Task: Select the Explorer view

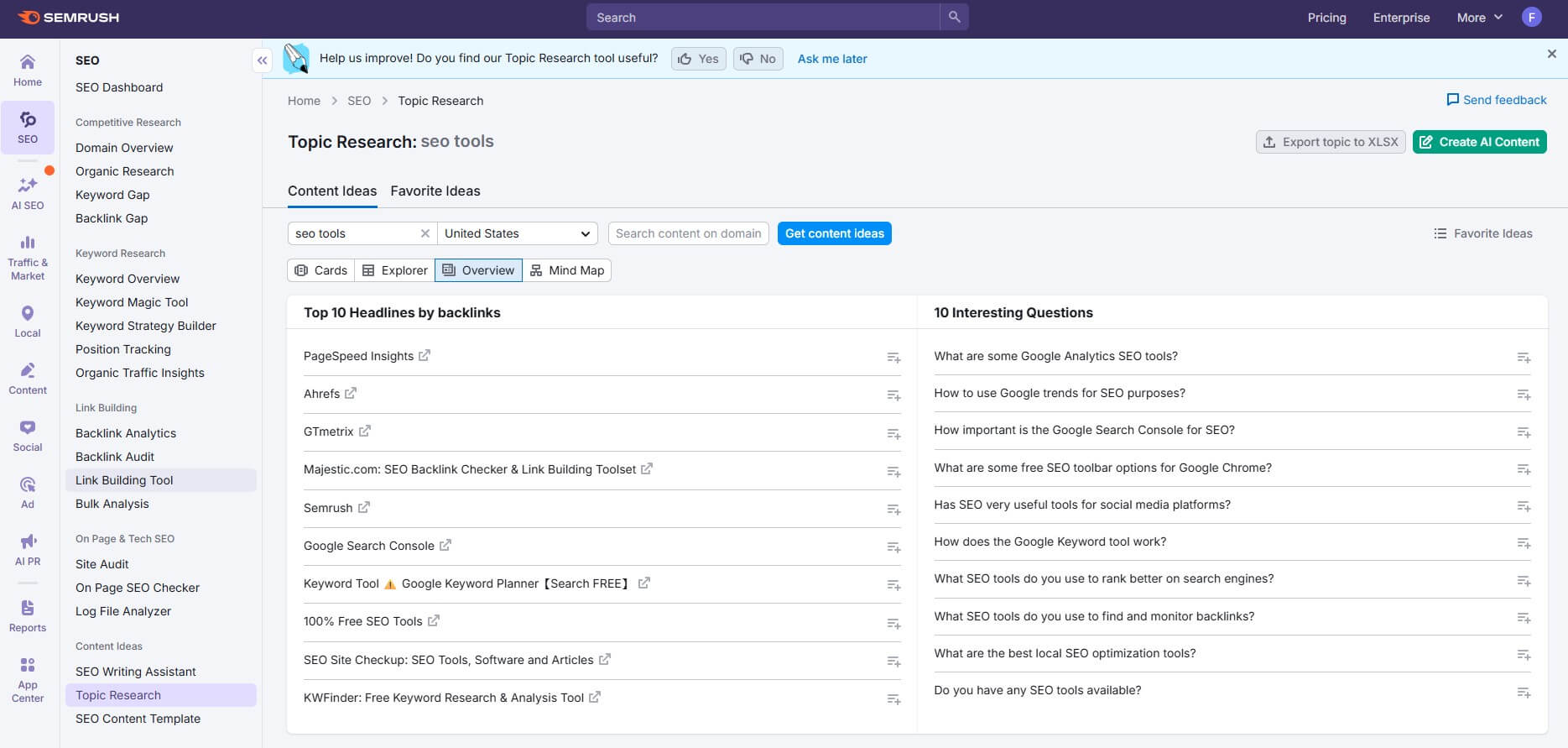Action: click(x=394, y=270)
